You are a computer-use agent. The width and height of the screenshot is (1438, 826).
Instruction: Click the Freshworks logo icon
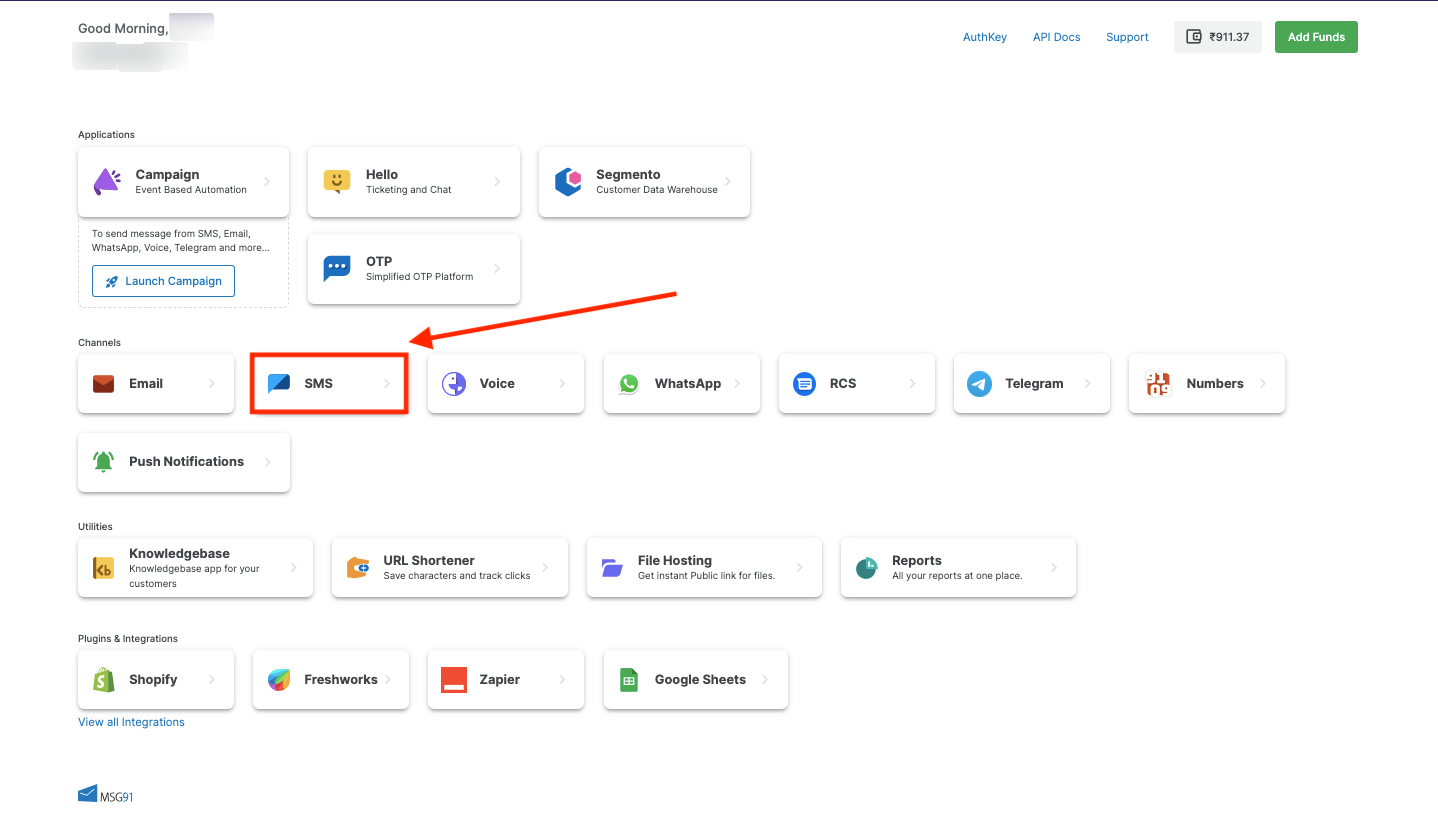tap(279, 680)
